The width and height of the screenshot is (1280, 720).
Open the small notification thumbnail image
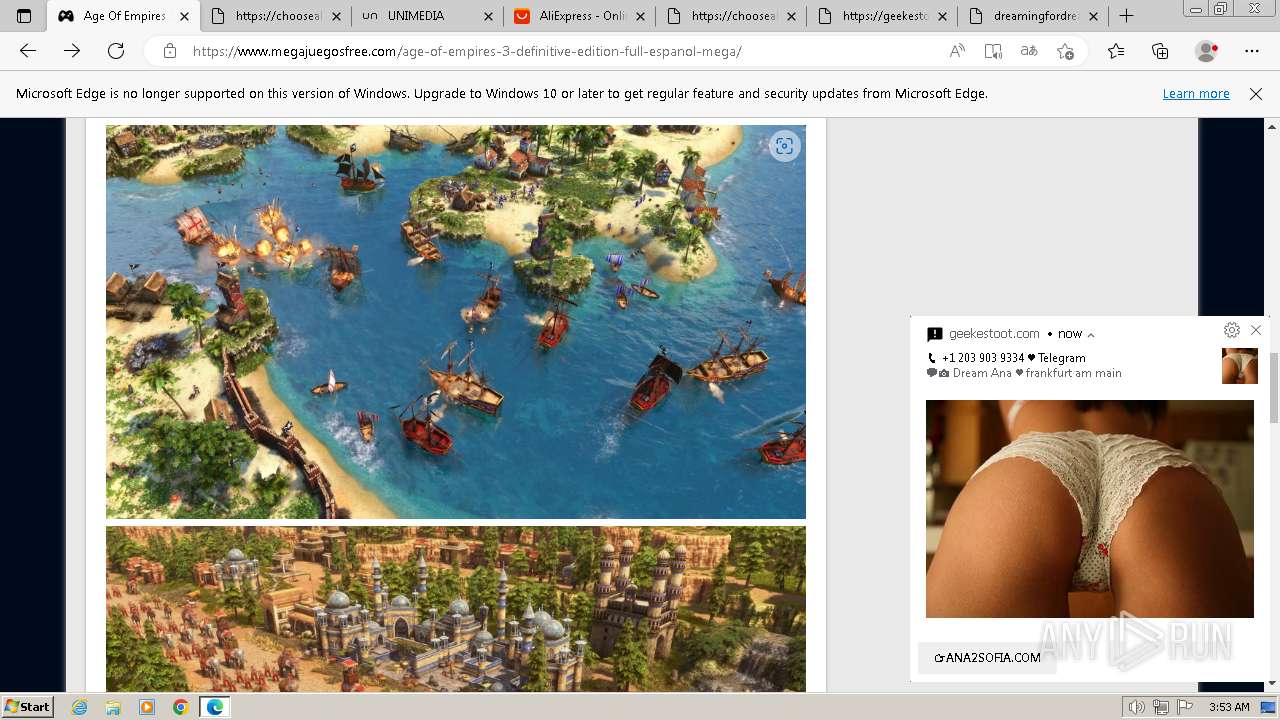pyautogui.click(x=1240, y=366)
